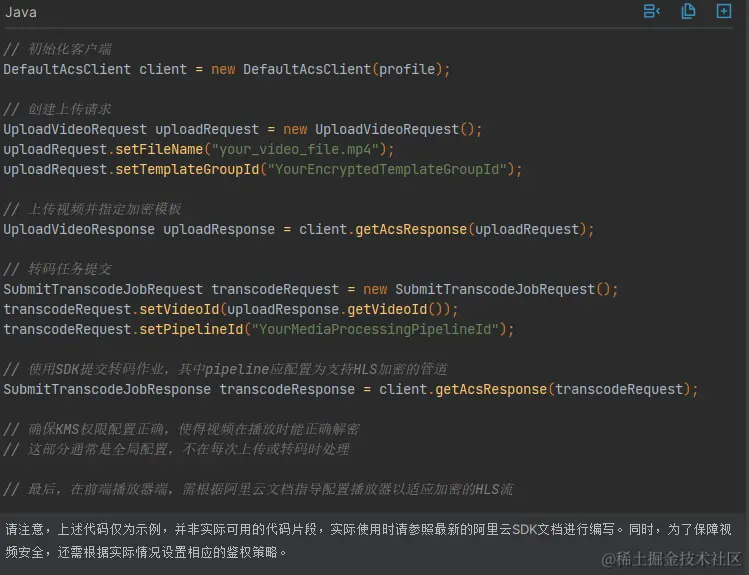The width and height of the screenshot is (749, 575).
Task: Click the setTemplateGroupId line
Action: (263, 170)
